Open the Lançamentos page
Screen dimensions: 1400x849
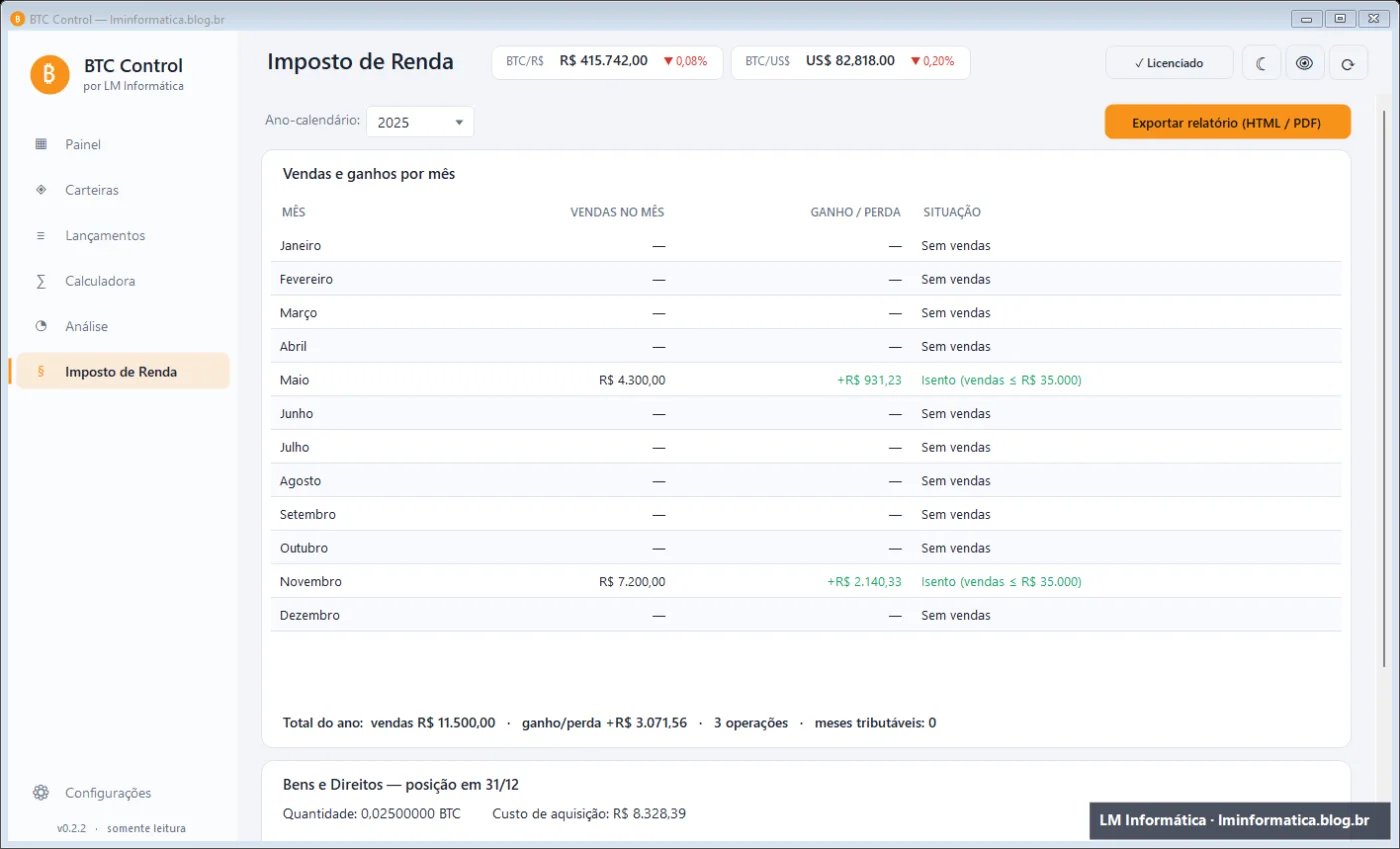[123, 236]
